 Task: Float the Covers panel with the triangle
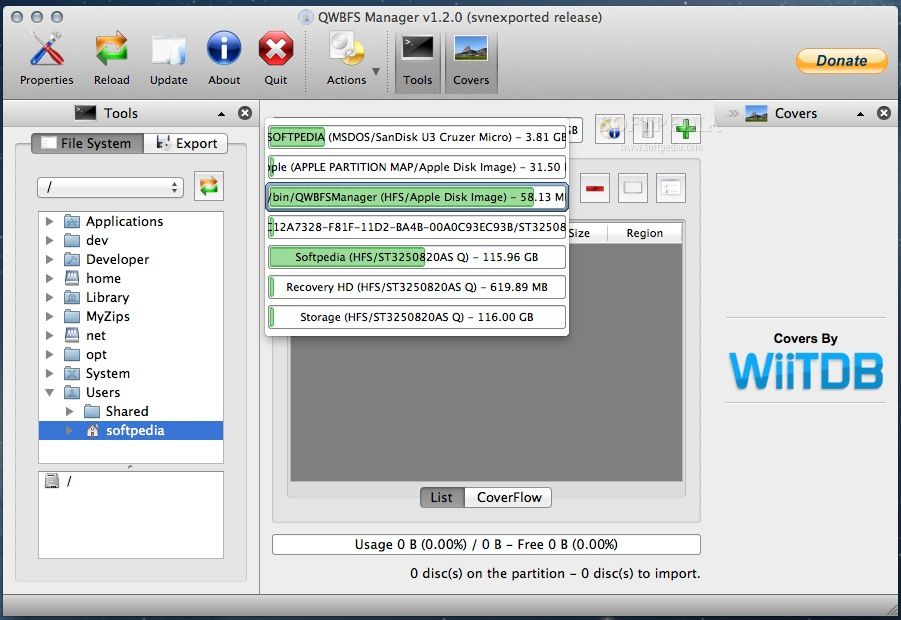pos(861,114)
